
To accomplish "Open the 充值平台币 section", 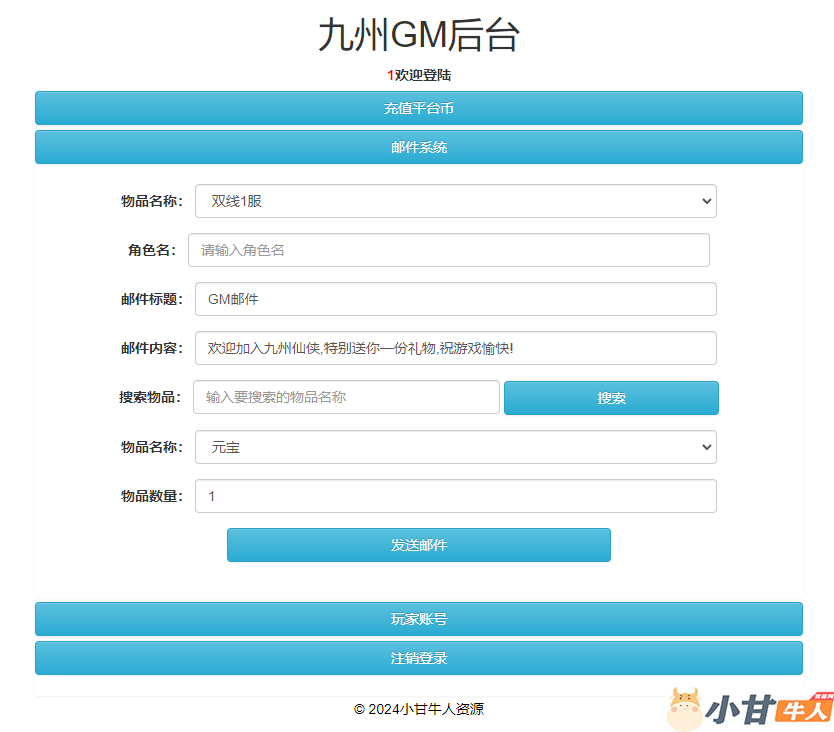I will click(418, 108).
